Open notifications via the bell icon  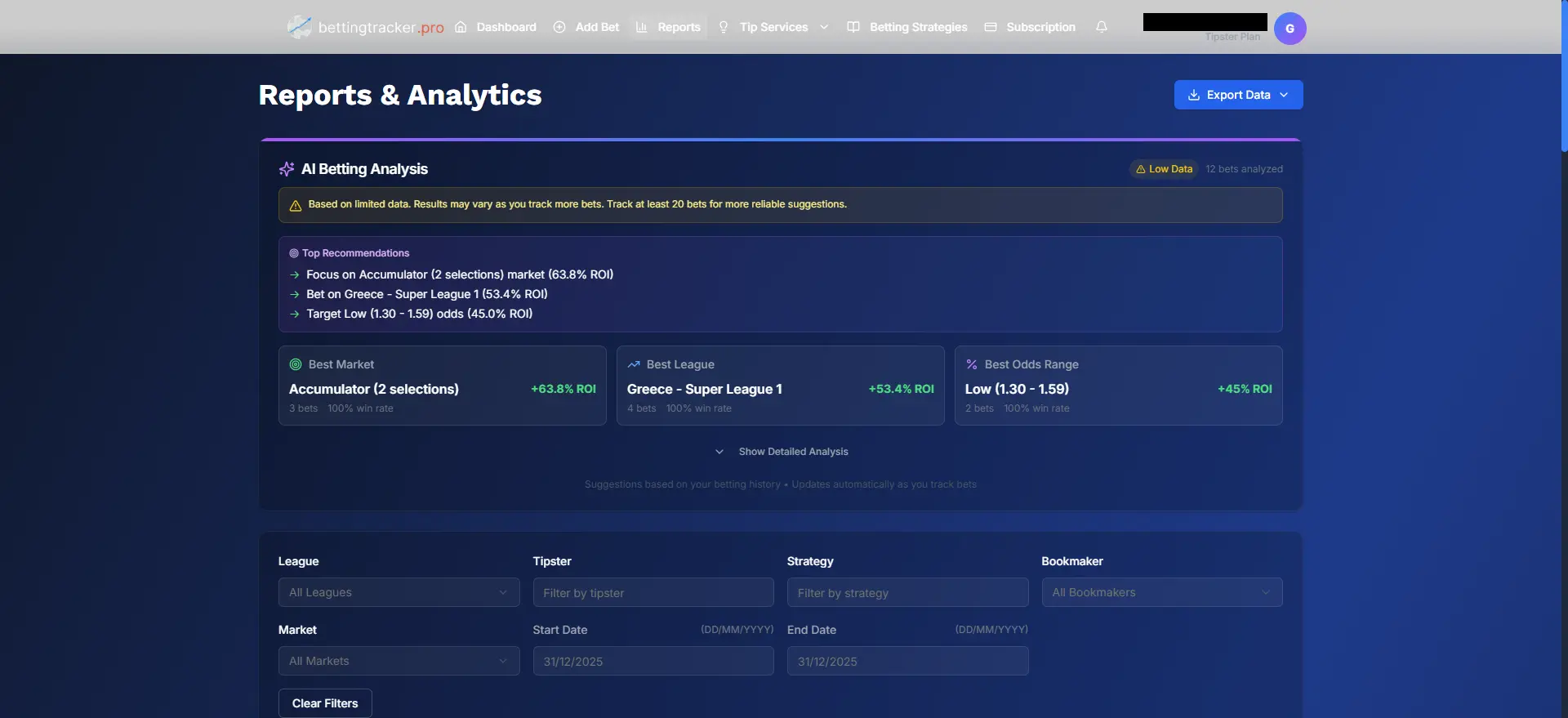(x=1102, y=27)
